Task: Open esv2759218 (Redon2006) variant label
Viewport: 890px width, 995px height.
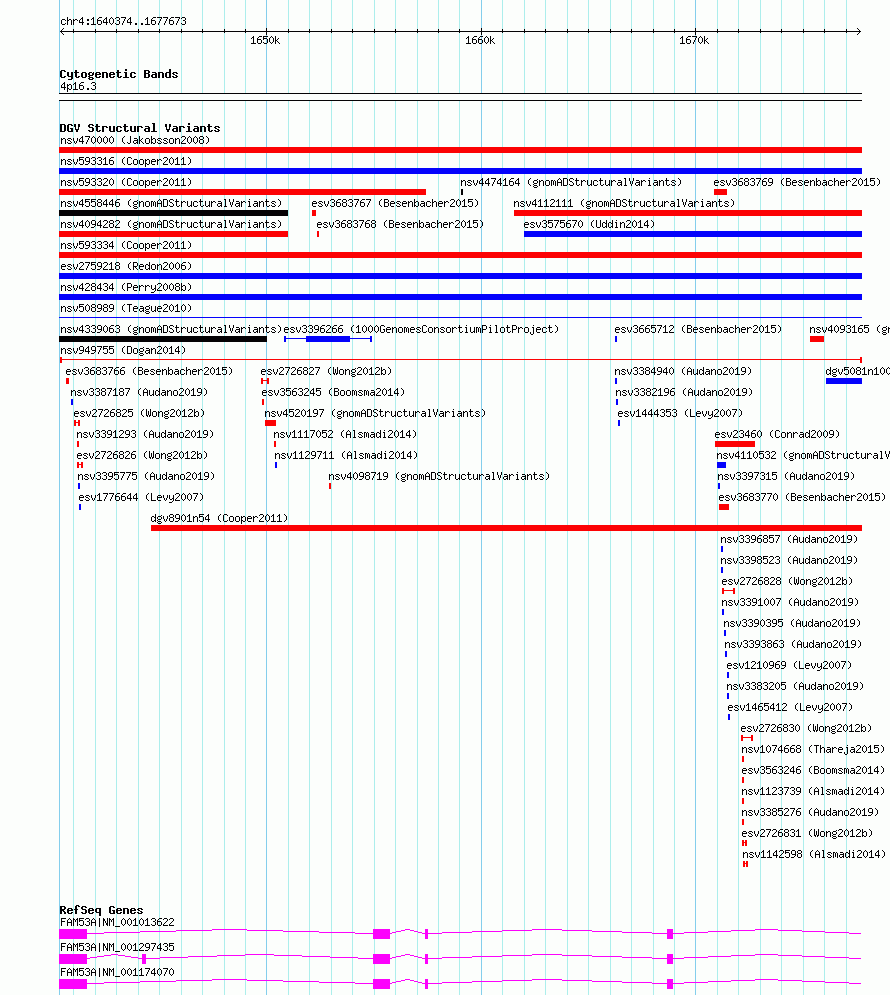Action: (x=126, y=266)
